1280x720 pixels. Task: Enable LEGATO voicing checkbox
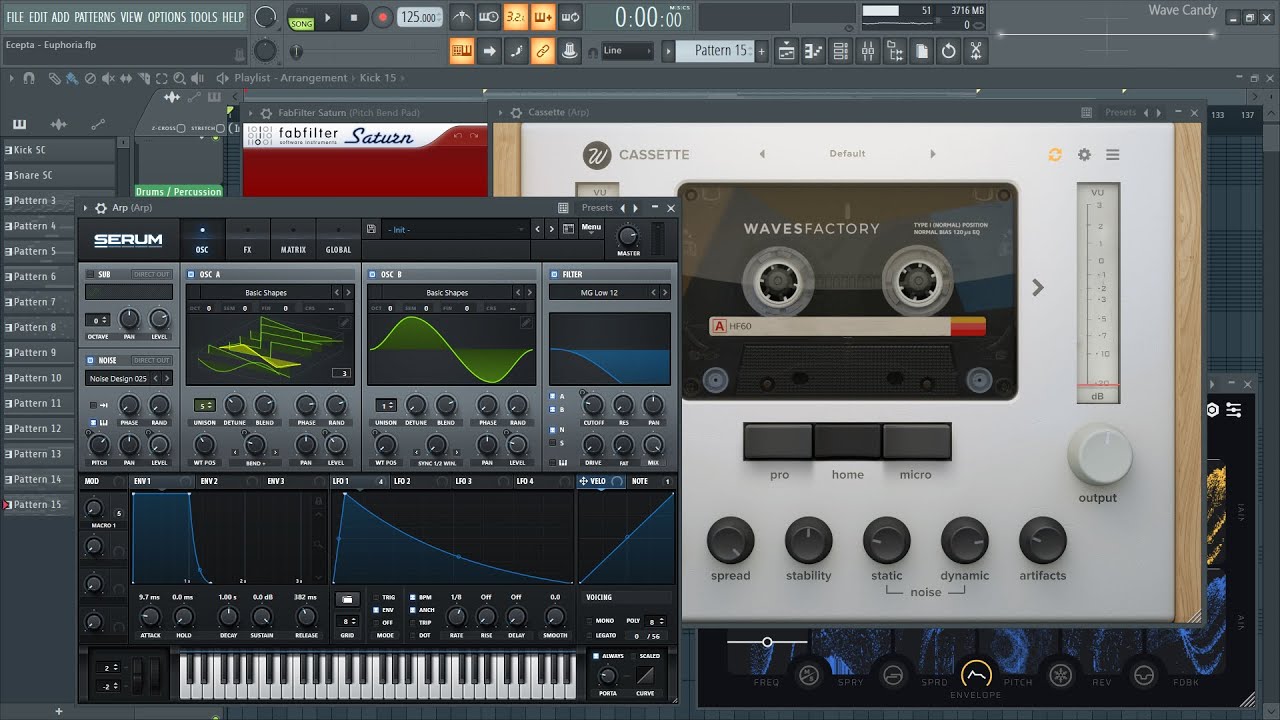pyautogui.click(x=589, y=635)
